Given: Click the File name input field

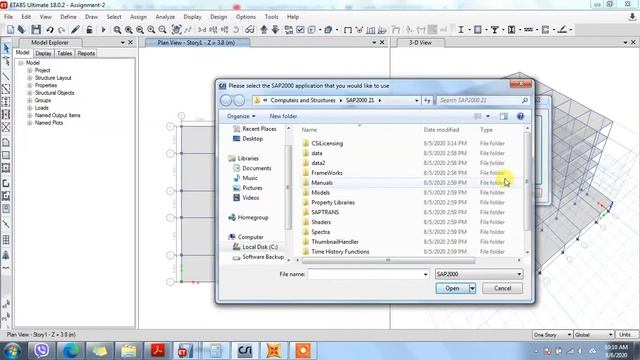Looking at the screenshot, I should pyautogui.click(x=368, y=274).
